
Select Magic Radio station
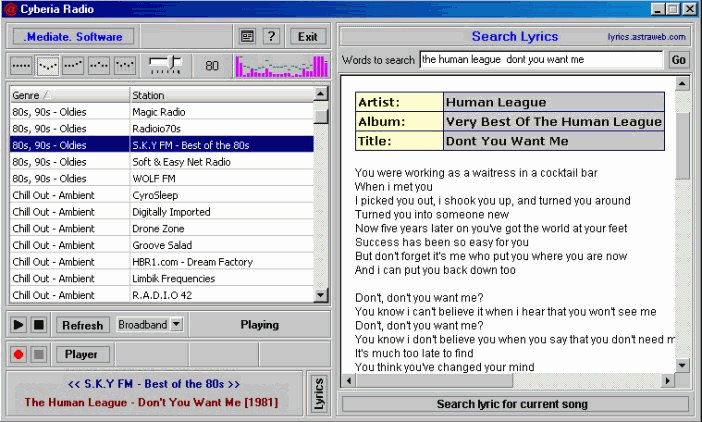[x=162, y=112]
